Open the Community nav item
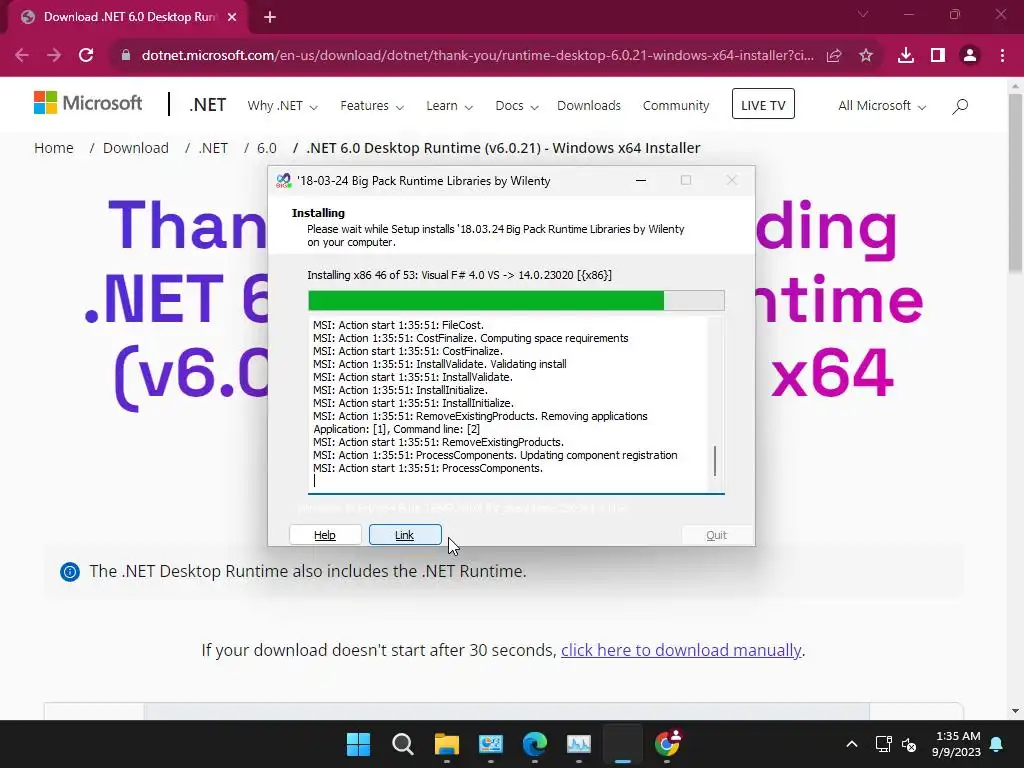The width and height of the screenshot is (1024, 768). pos(675,106)
